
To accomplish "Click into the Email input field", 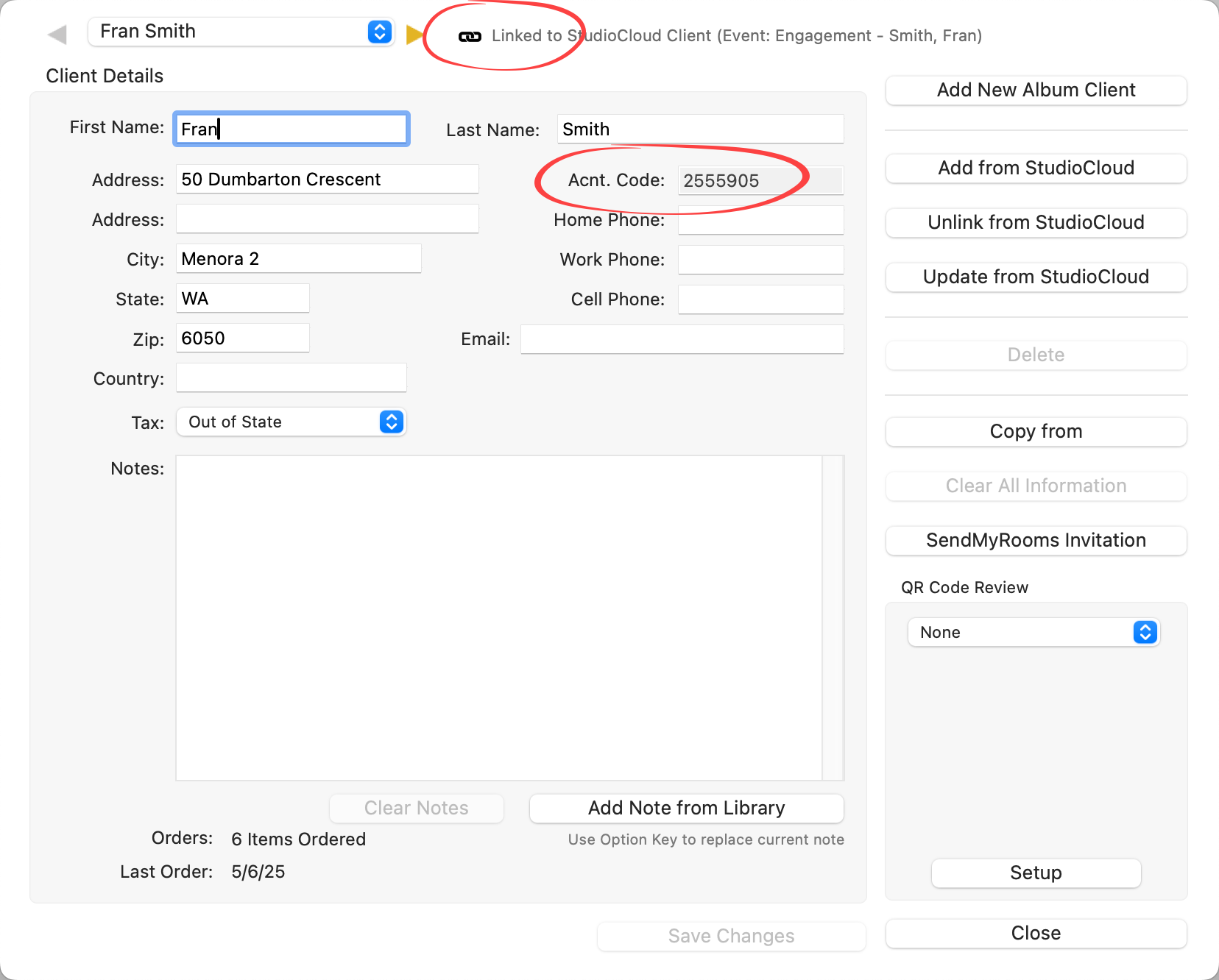I will pyautogui.click(x=682, y=339).
